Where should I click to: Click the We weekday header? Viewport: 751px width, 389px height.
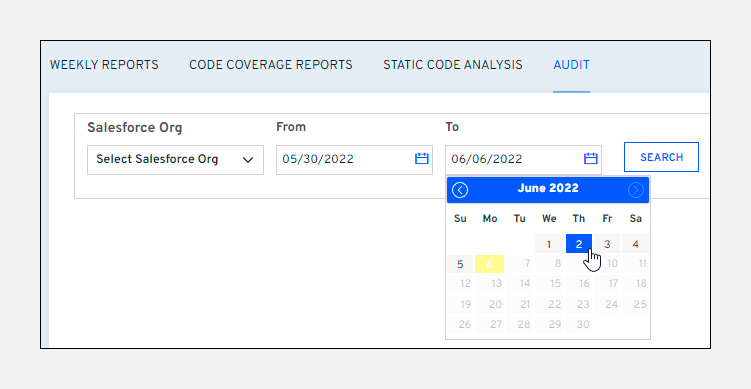click(x=549, y=219)
